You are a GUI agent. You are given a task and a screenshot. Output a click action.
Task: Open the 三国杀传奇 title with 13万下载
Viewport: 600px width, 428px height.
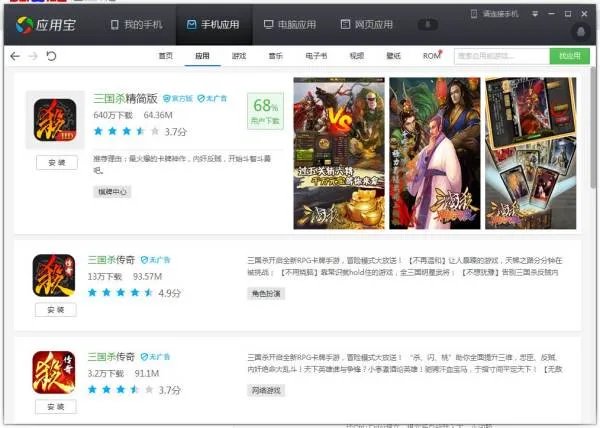111,260
